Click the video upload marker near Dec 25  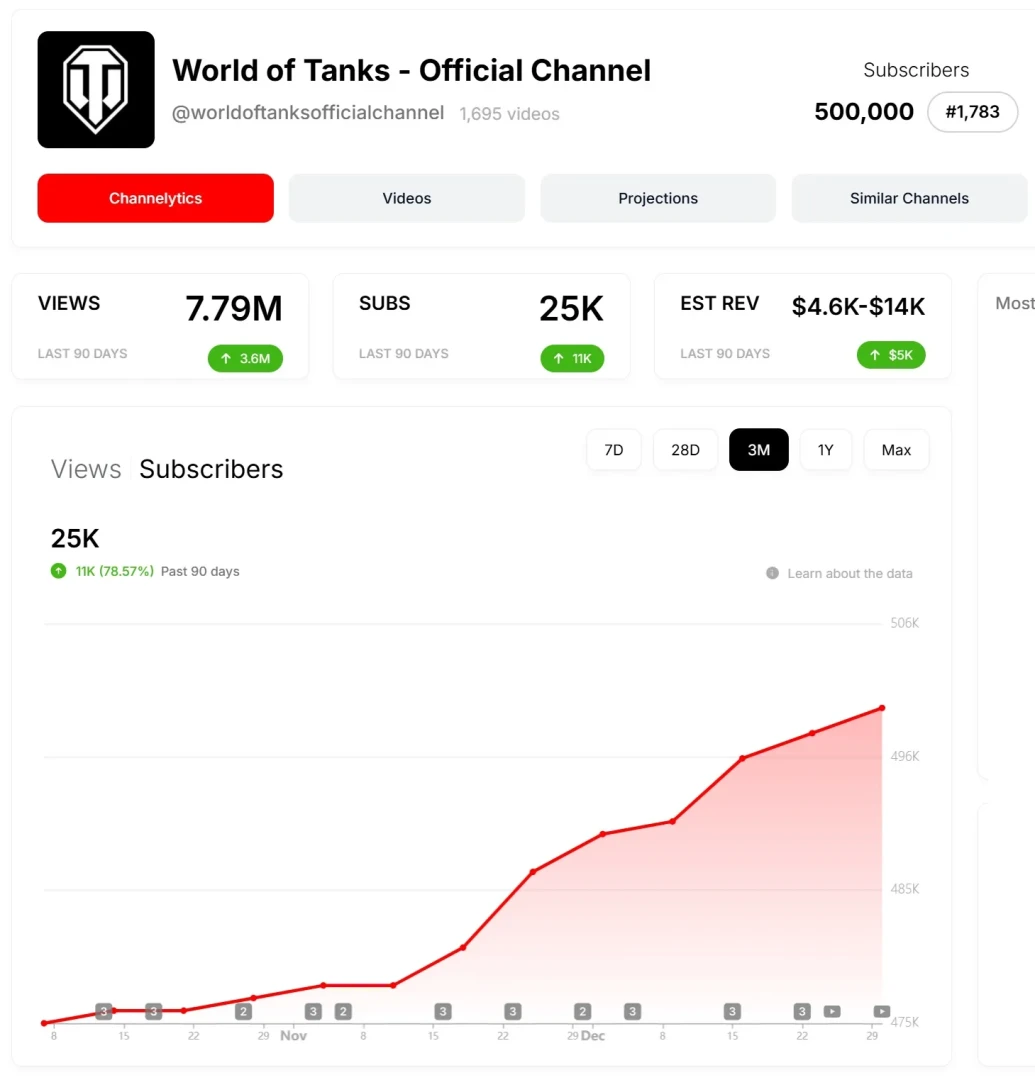(x=832, y=1011)
